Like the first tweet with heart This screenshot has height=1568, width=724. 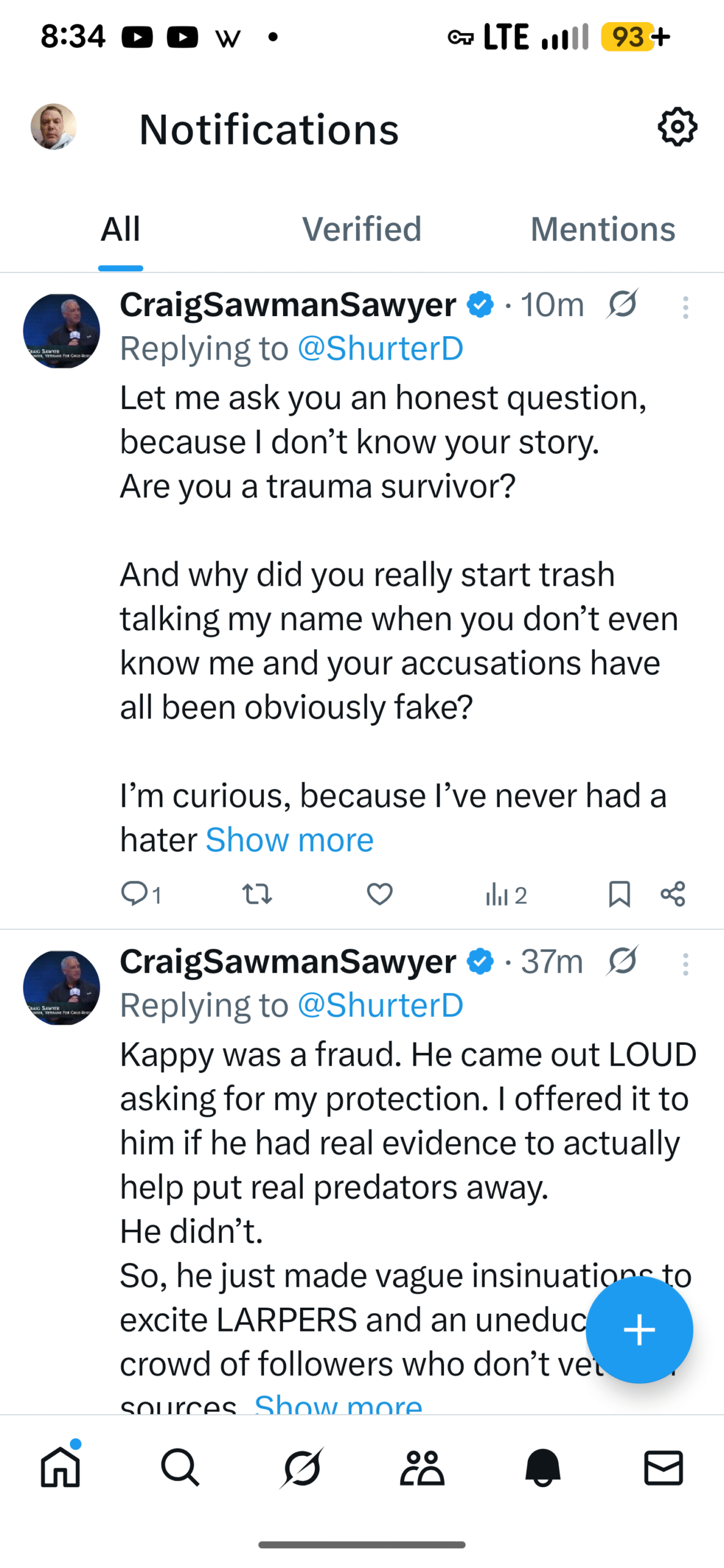point(380,894)
